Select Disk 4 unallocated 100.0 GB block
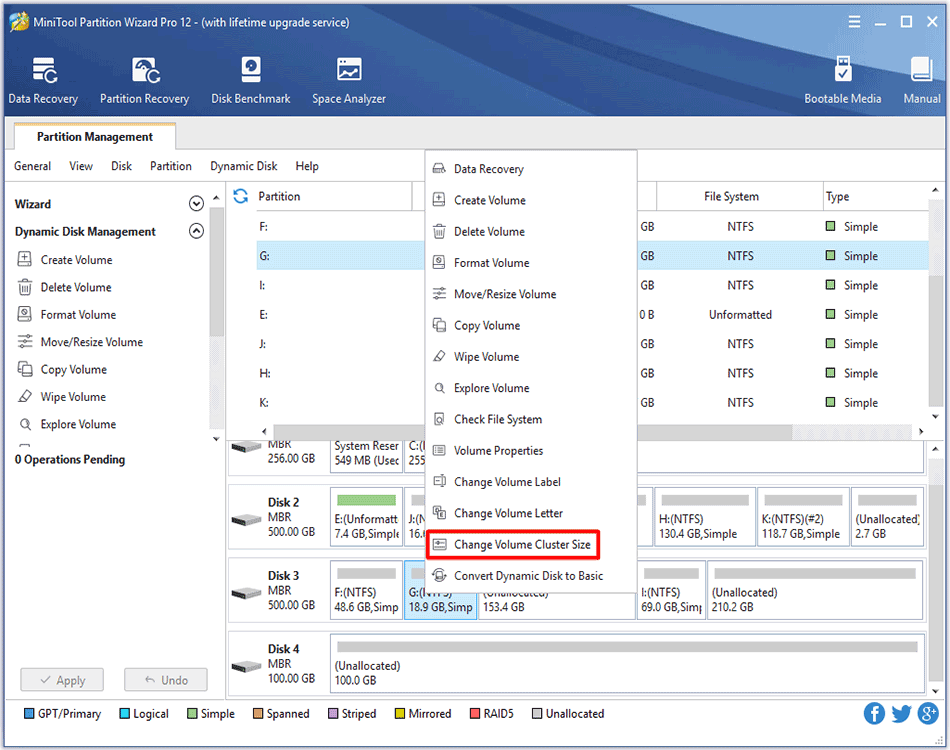This screenshot has height=750, width=950. [624, 664]
